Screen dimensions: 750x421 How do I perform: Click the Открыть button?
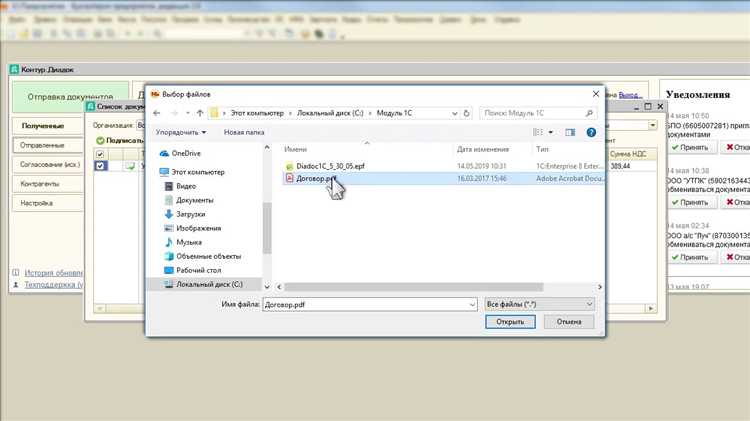pyautogui.click(x=510, y=322)
